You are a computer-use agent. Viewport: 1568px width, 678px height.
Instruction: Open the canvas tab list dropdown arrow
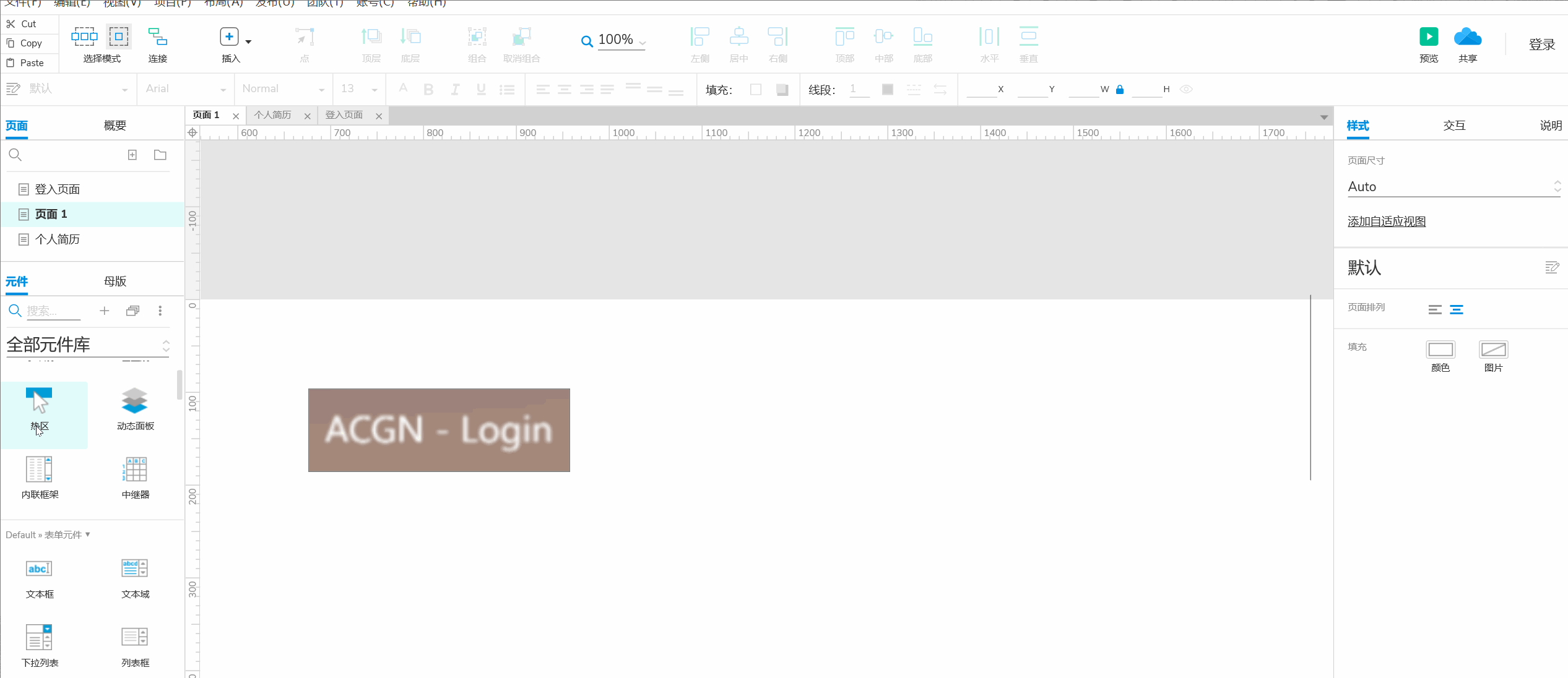point(1323,117)
